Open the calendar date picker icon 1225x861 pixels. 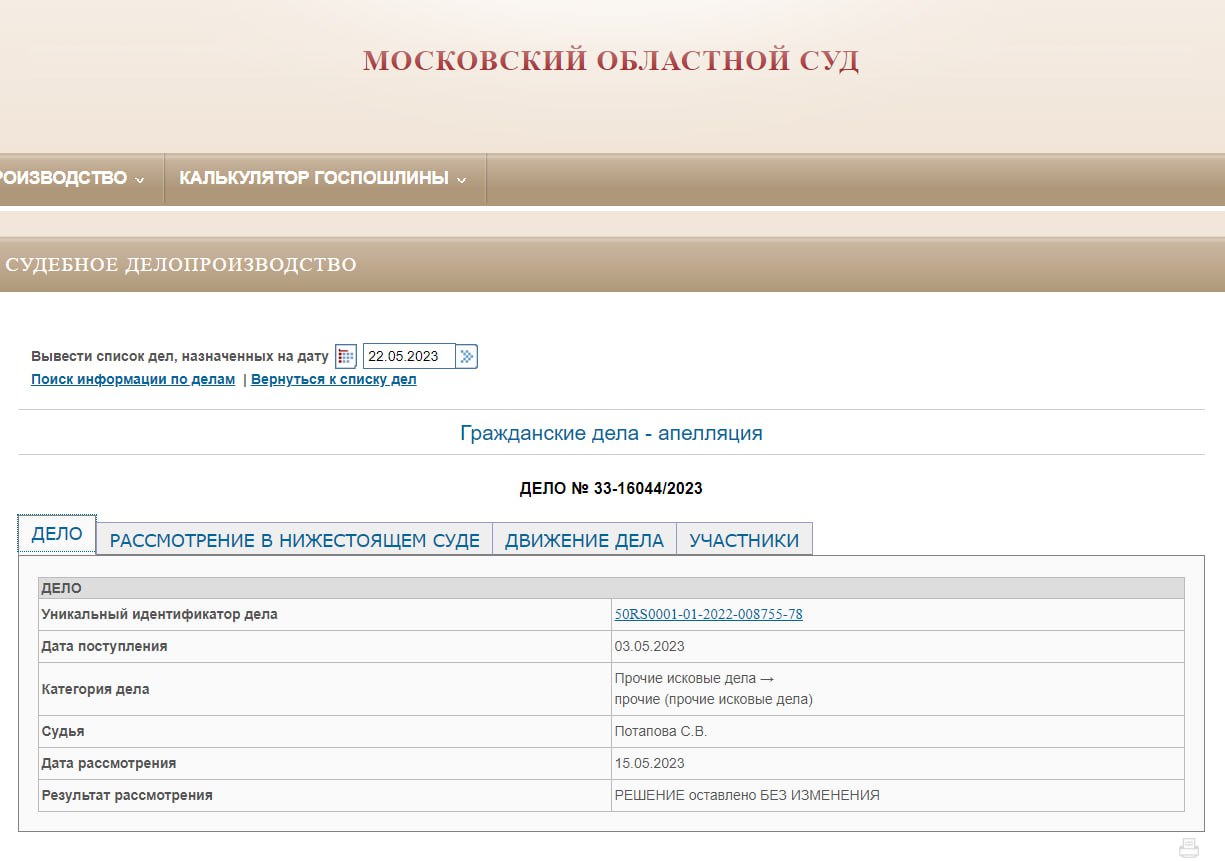(346, 356)
